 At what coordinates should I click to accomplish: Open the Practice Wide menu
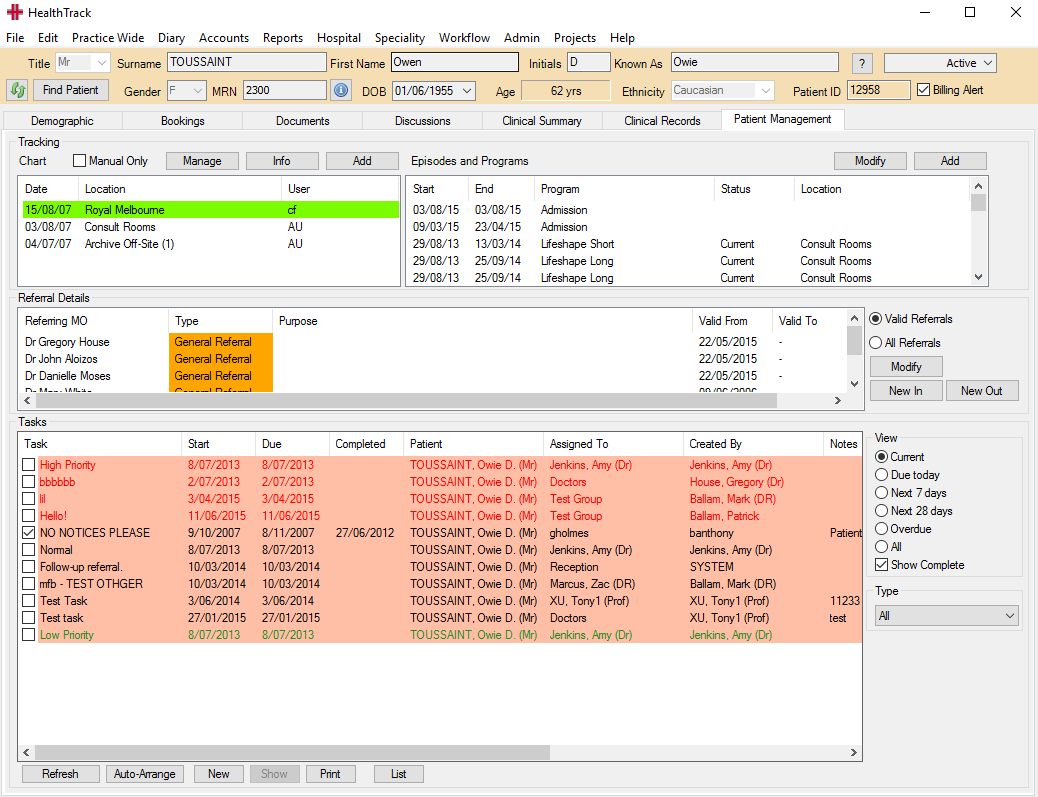pyautogui.click(x=108, y=38)
